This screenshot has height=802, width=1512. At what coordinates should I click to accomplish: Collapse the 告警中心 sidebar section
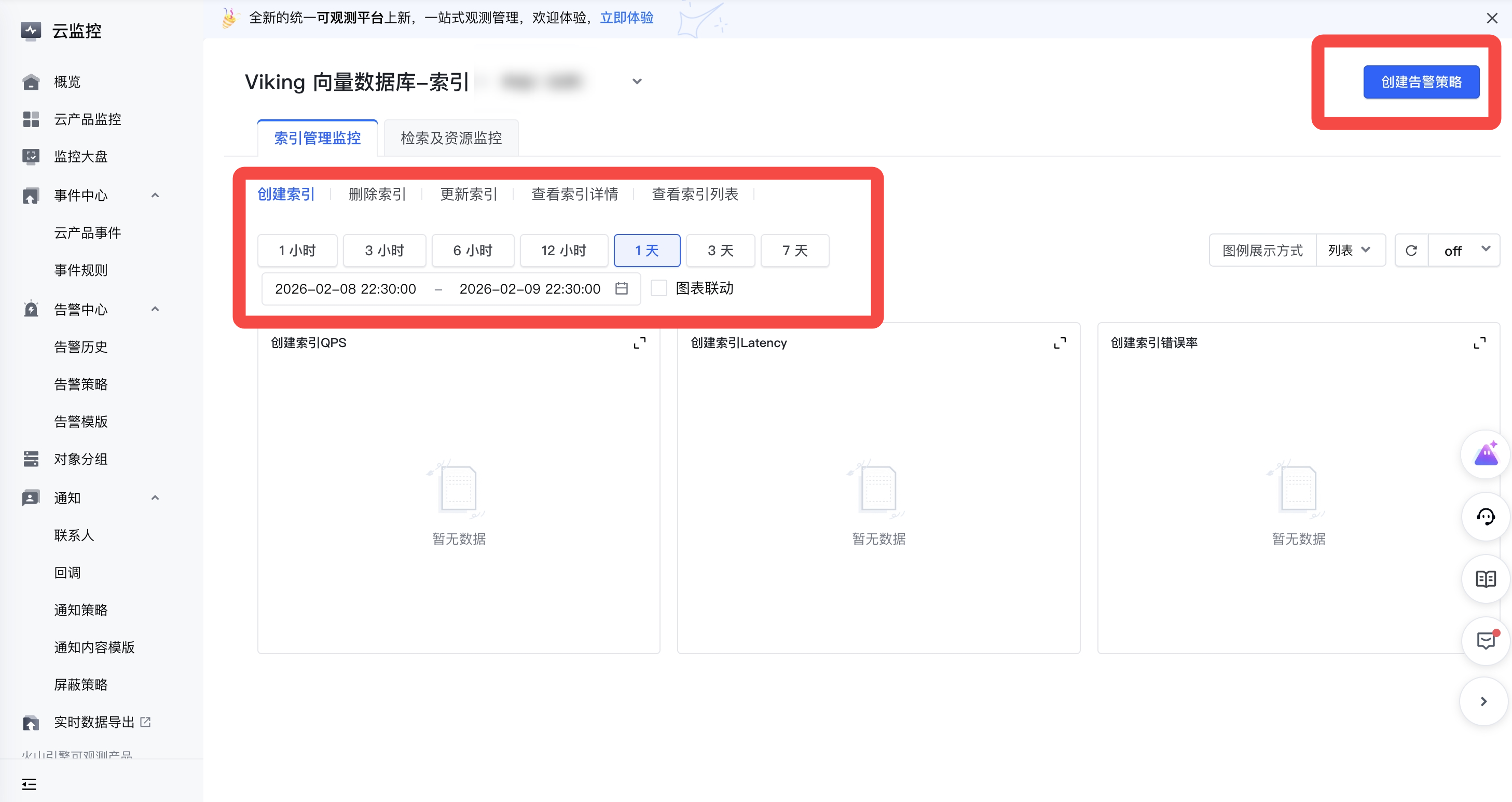pos(155,309)
